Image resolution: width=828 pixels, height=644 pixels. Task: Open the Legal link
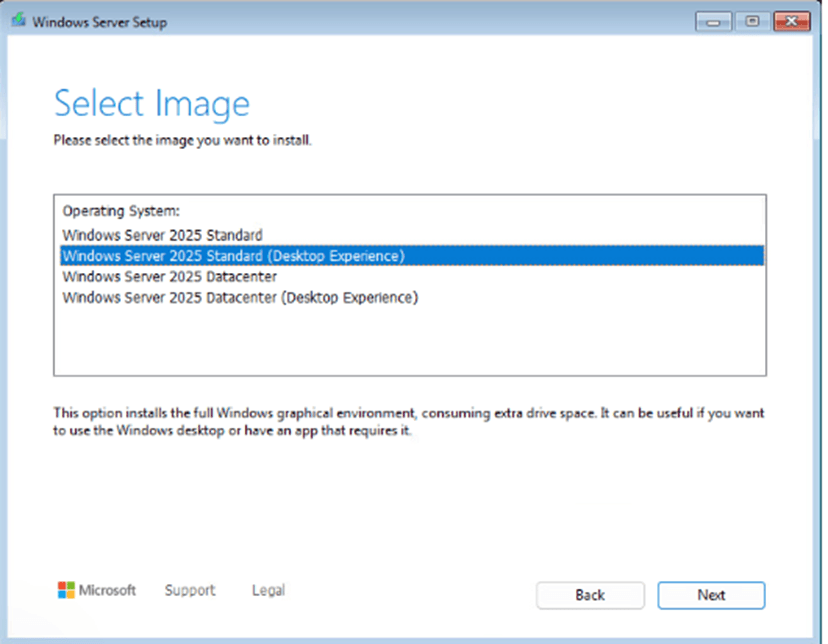click(267, 590)
